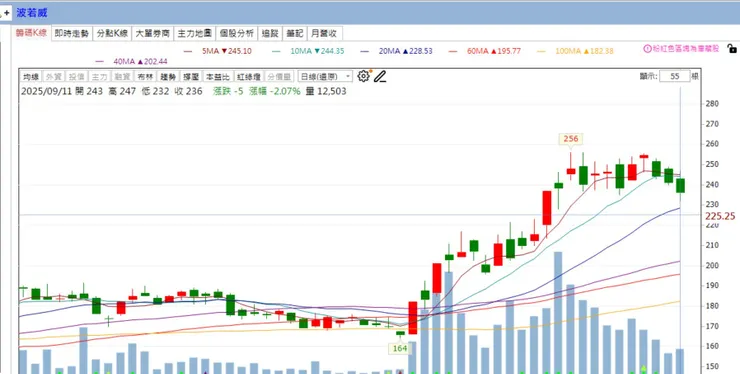Open the chart settings gear icon
This screenshot has height=374, width=740.
(x=363, y=76)
